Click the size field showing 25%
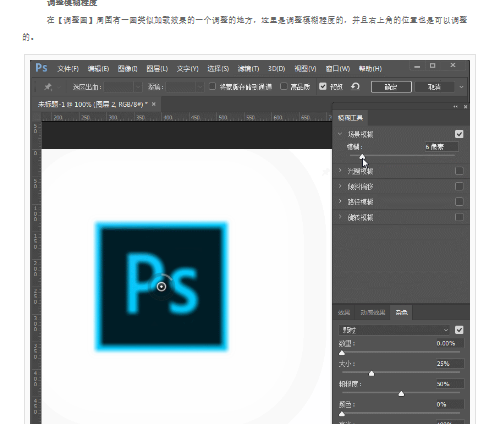The width and height of the screenshot is (499, 424). tap(450, 364)
